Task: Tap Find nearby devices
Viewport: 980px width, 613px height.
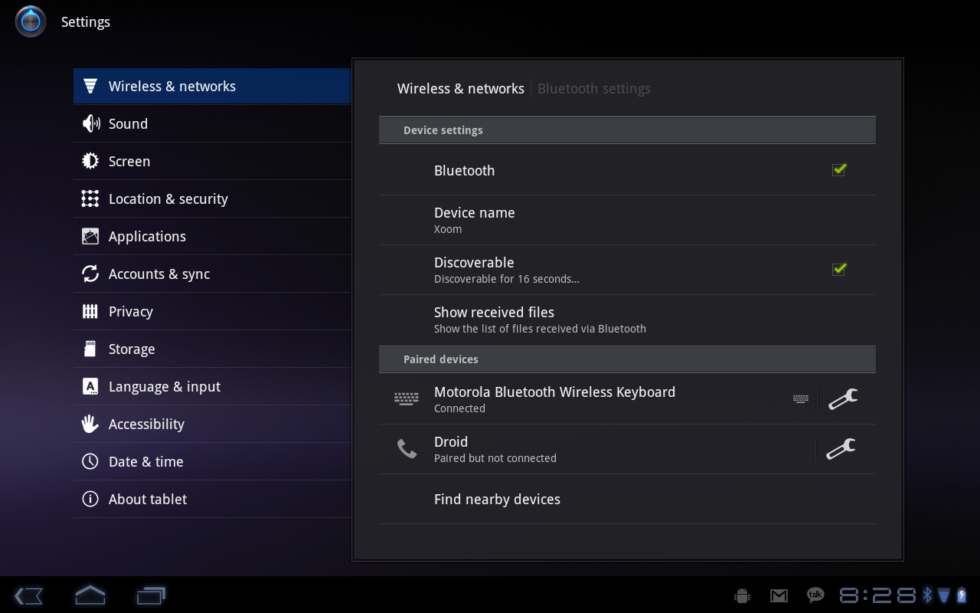Action: [497, 499]
